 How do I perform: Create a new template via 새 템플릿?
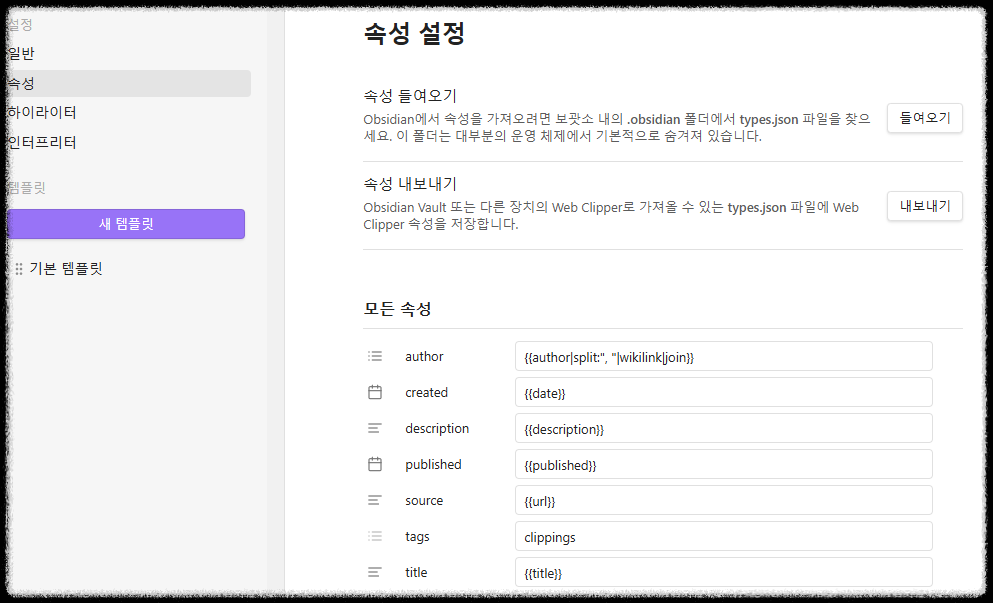tap(126, 224)
